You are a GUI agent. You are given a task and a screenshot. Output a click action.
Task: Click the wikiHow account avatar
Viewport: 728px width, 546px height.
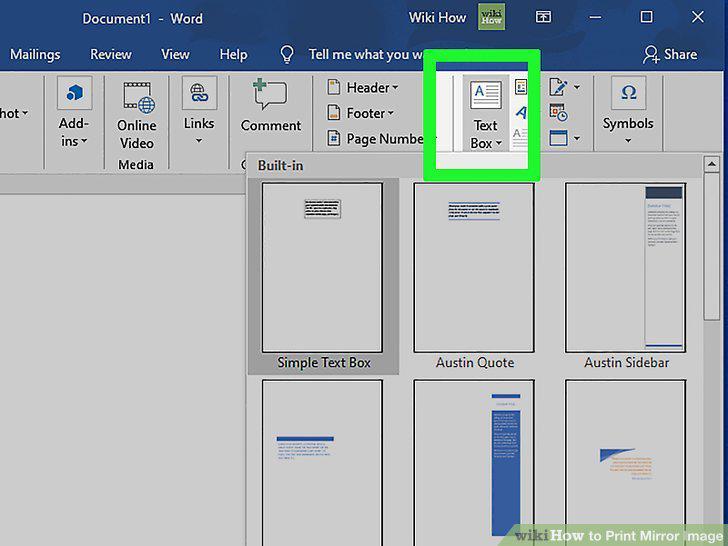492,17
